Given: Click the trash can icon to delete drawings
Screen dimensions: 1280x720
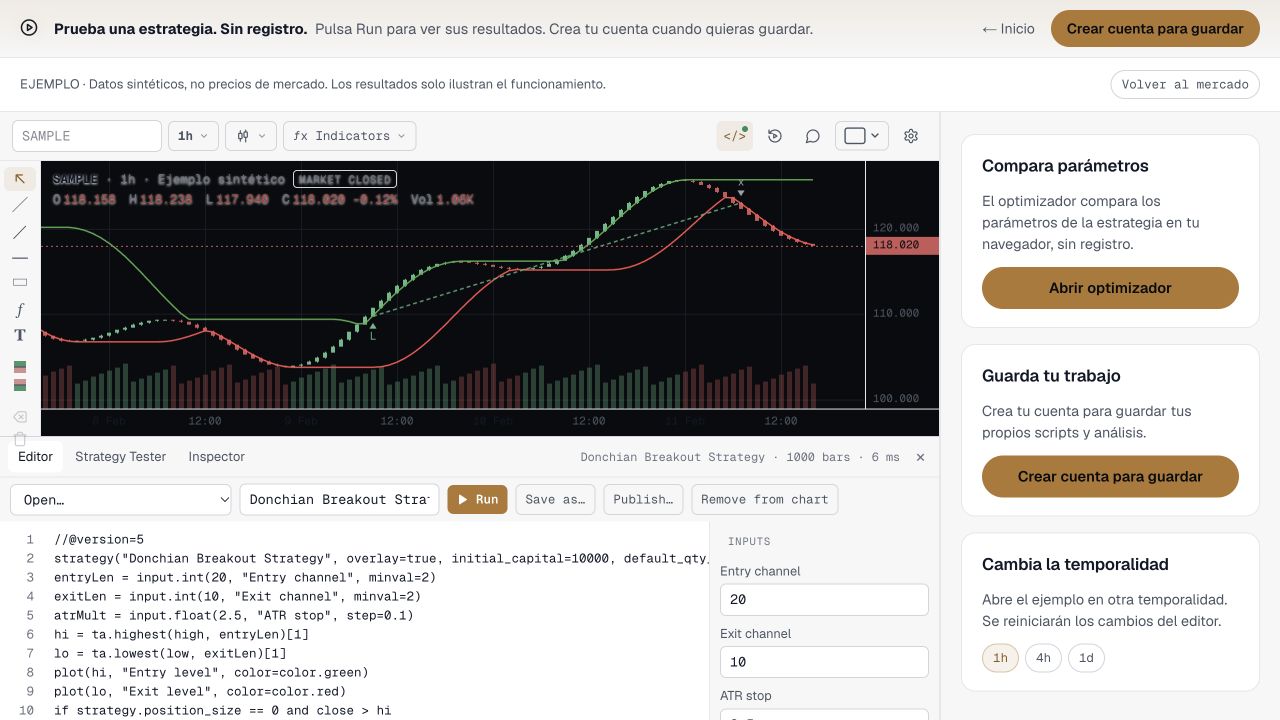Looking at the screenshot, I should click(20, 438).
